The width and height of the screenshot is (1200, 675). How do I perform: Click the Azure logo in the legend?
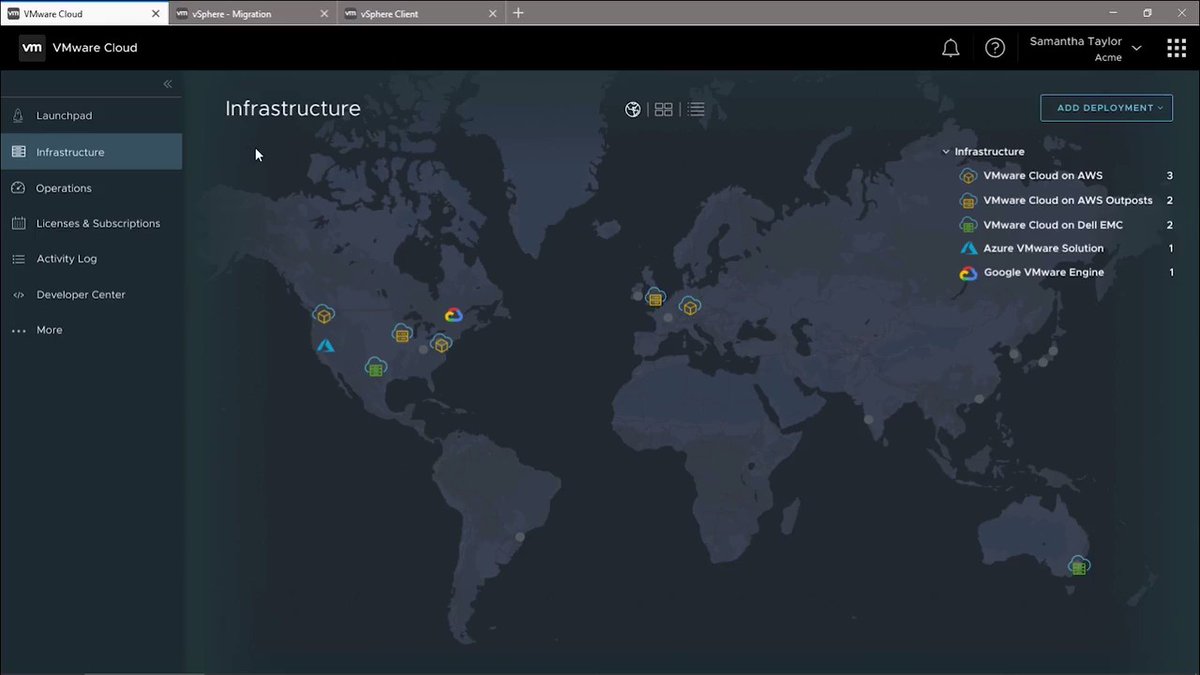click(x=968, y=248)
